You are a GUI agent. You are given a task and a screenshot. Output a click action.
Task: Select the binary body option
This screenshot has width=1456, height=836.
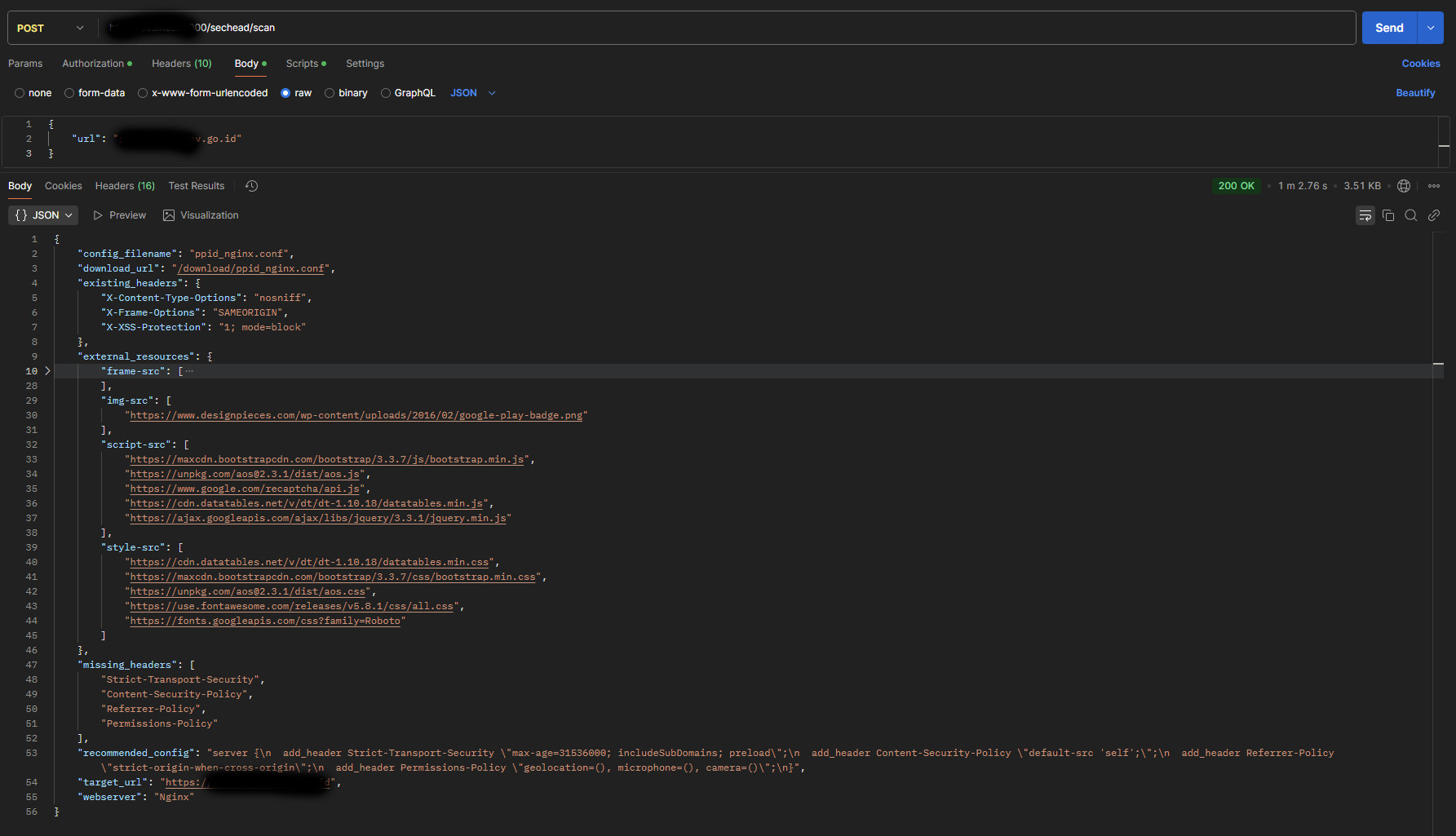pyautogui.click(x=346, y=92)
